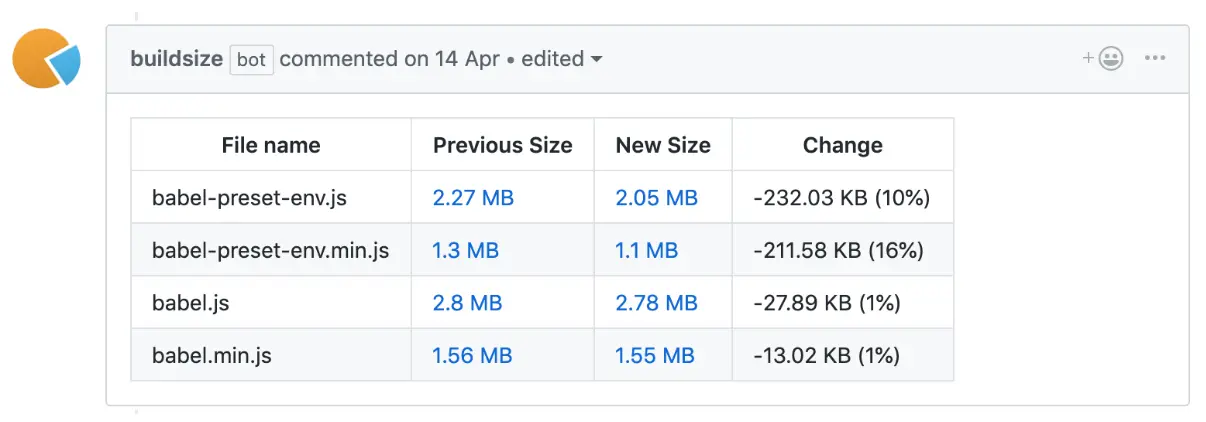Expand the edited history dropdown

[562, 59]
